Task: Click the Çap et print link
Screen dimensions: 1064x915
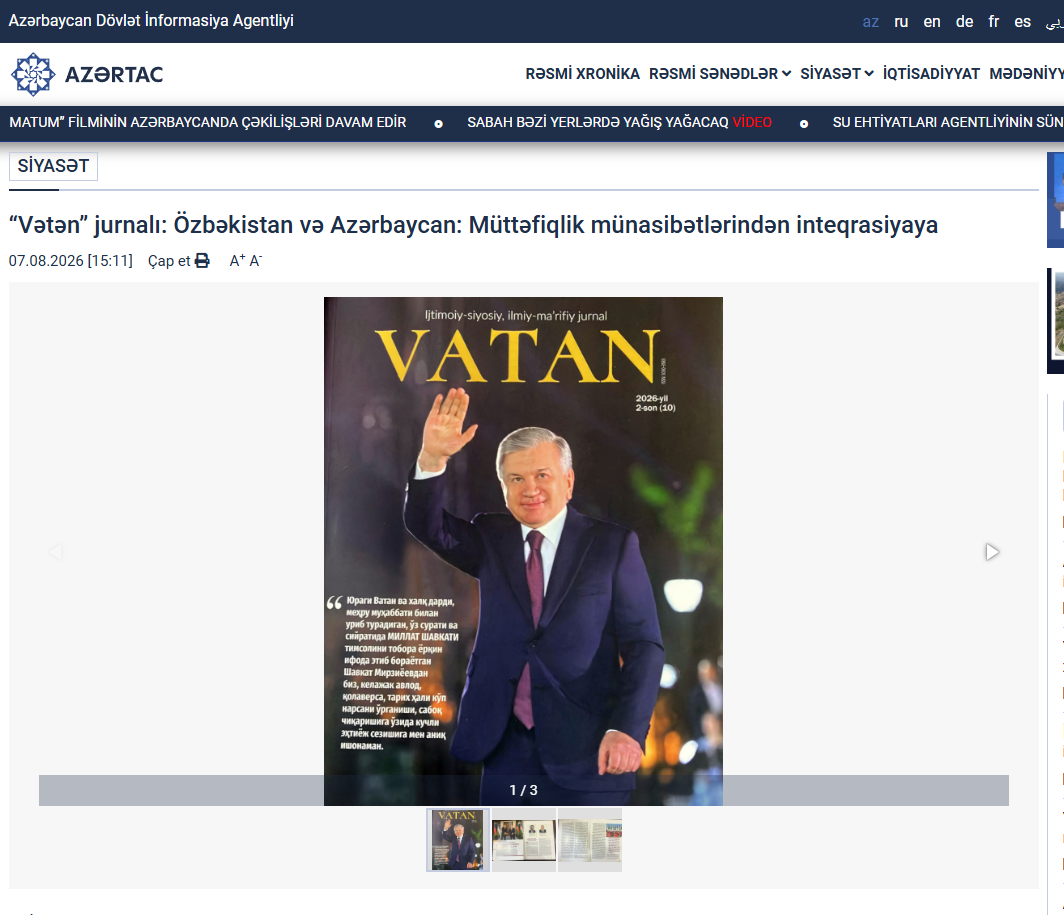Action: pos(178,261)
